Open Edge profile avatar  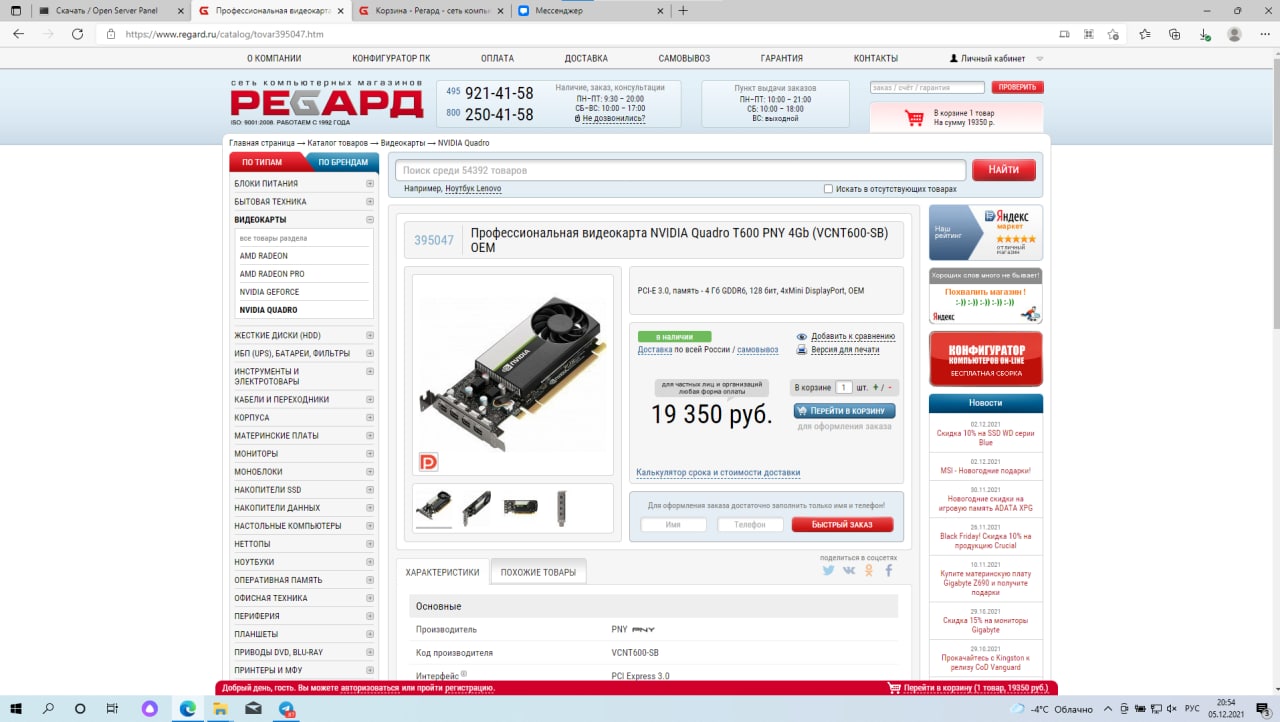pos(1235,34)
